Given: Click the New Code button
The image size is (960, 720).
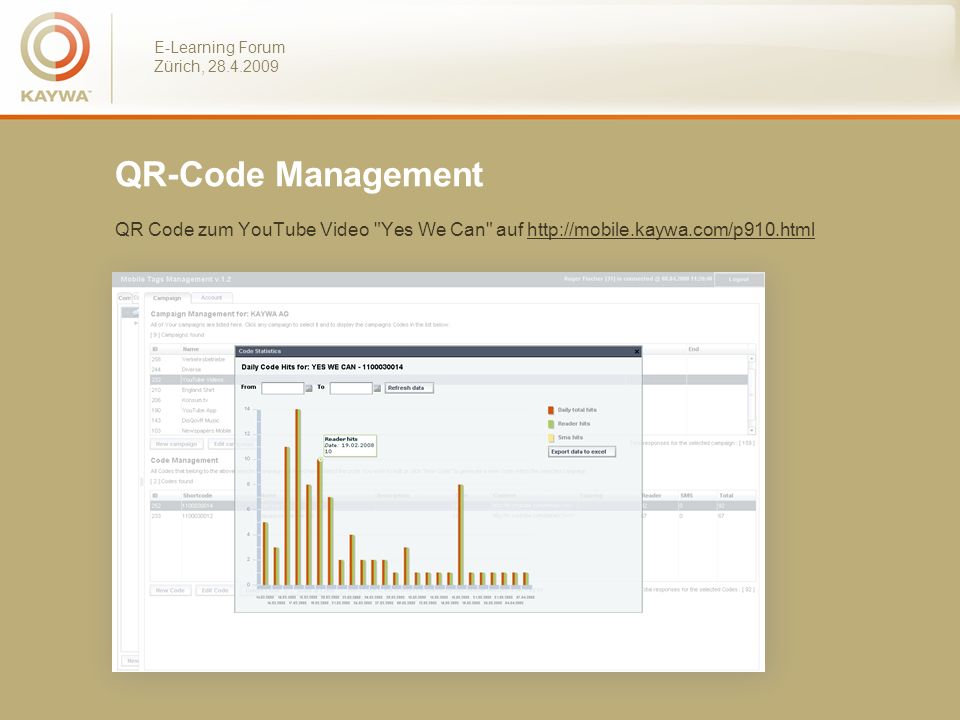Looking at the screenshot, I should (170, 590).
